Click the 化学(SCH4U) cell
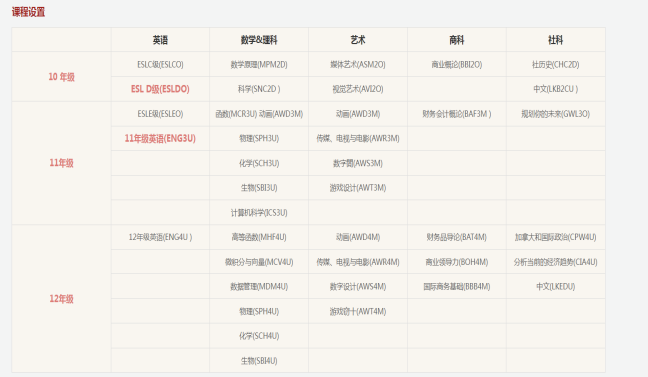The height and width of the screenshot is (377, 648). tap(259, 336)
